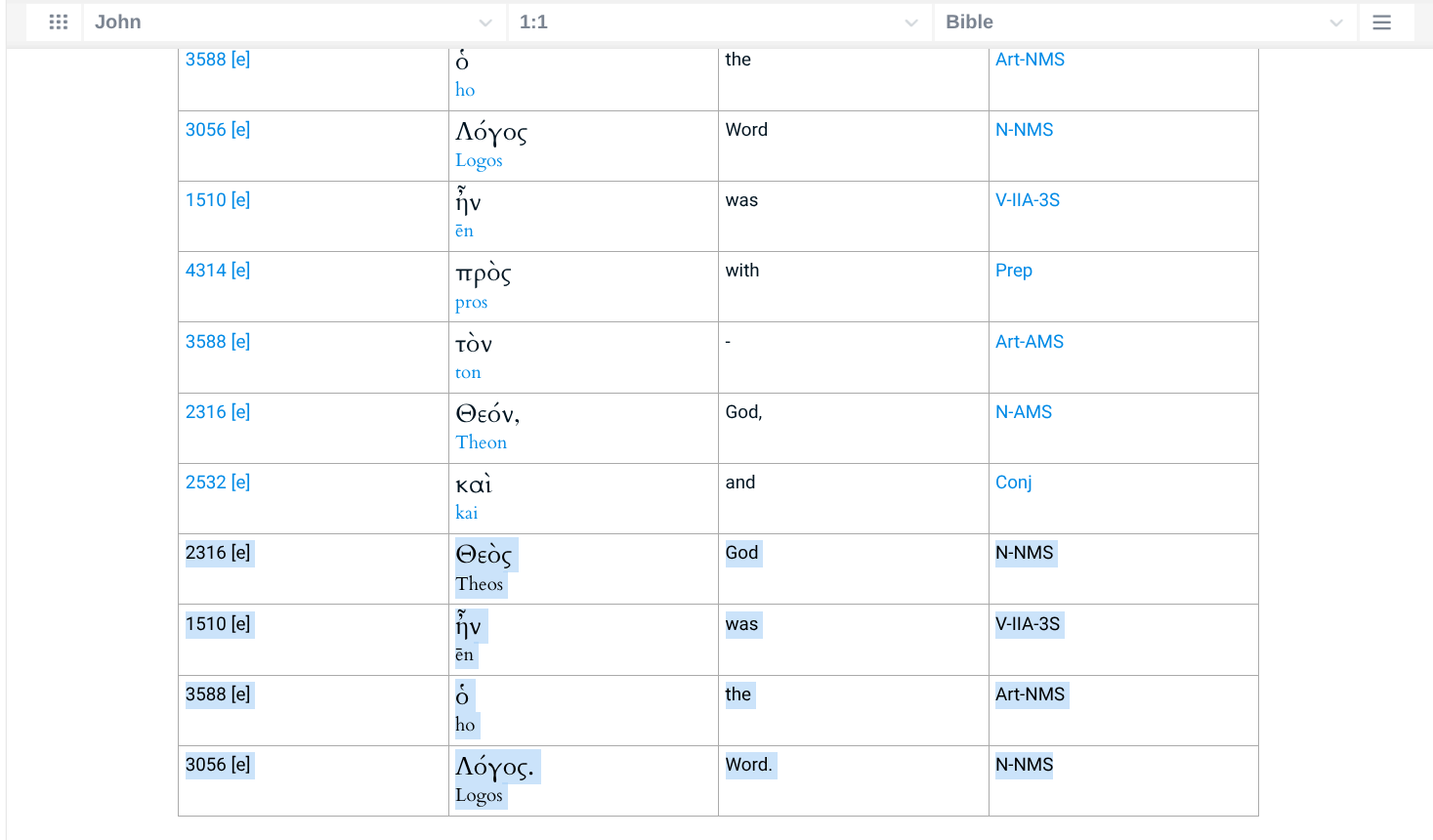1433x840 pixels.
Task: Click the transliteration 'Theon' link
Action: point(481,442)
